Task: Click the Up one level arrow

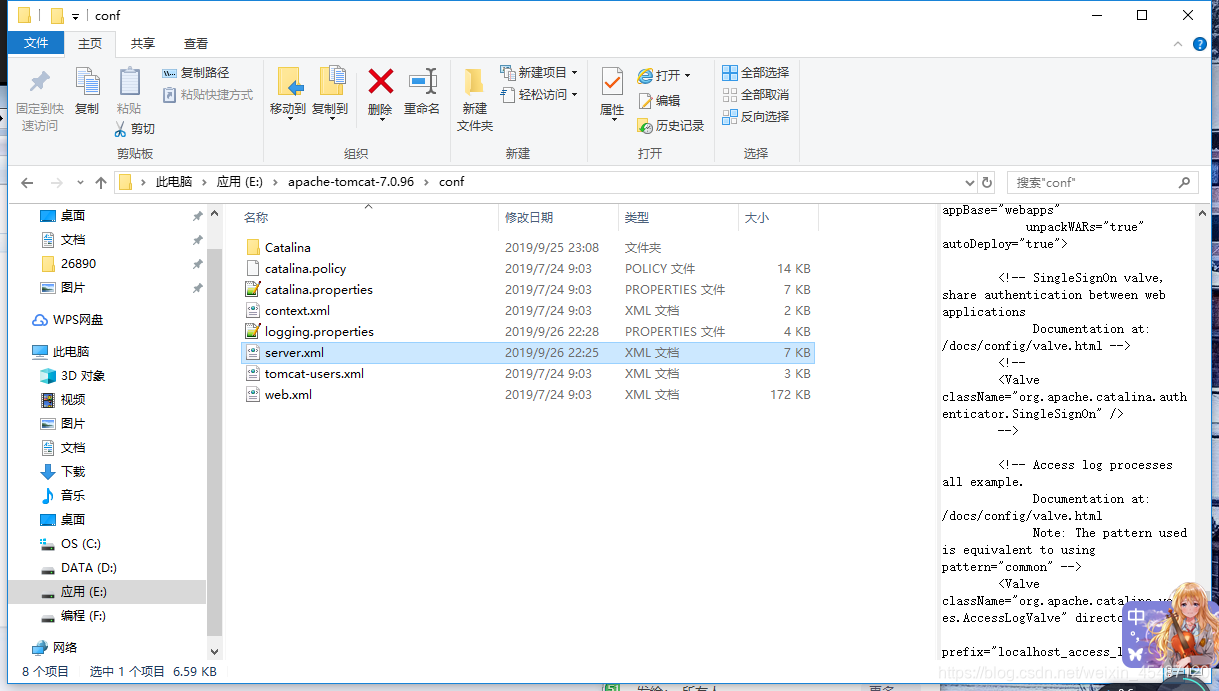Action: (101, 183)
